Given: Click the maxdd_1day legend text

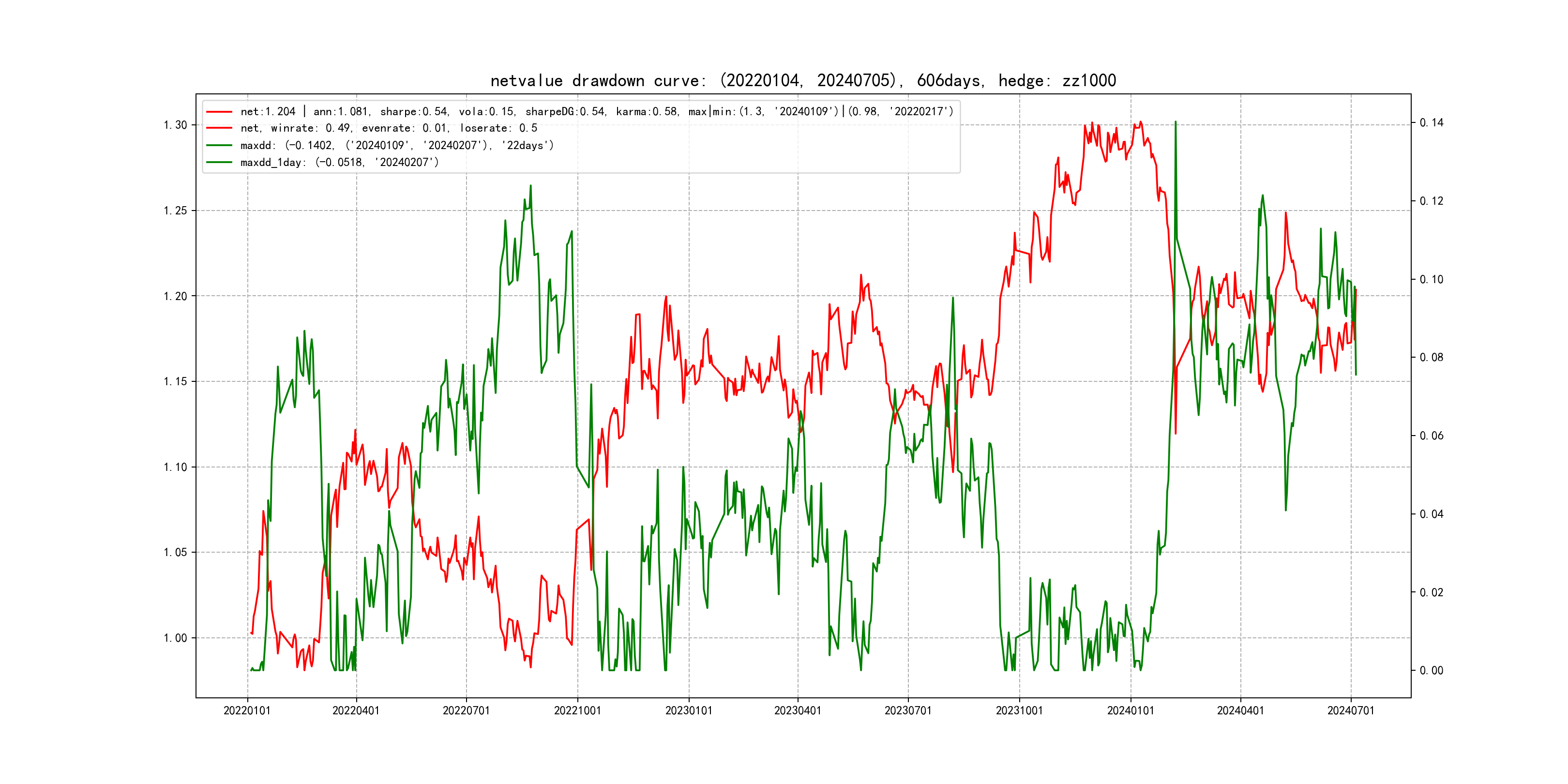Looking at the screenshot, I should click(339, 163).
